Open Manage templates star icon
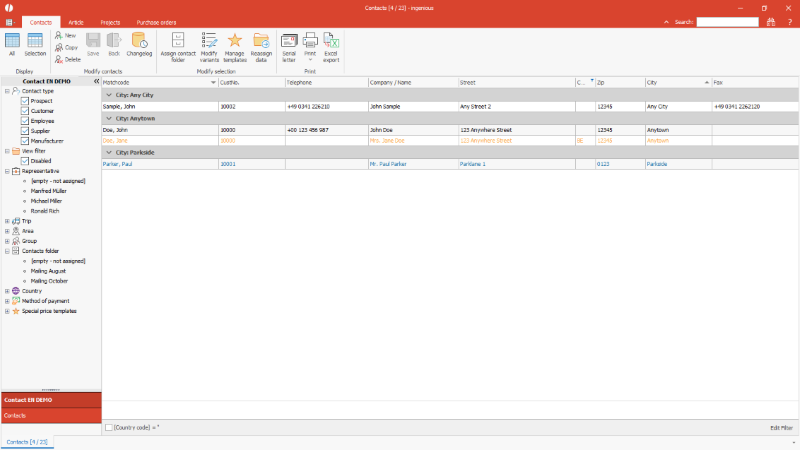 (235, 42)
